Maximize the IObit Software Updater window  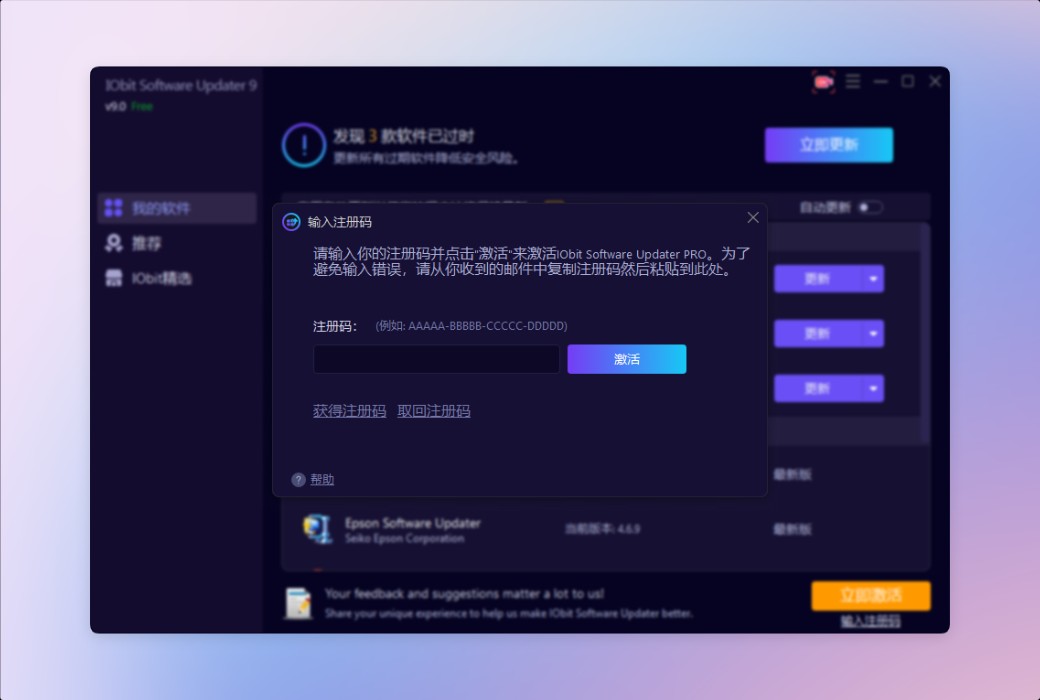coord(908,82)
